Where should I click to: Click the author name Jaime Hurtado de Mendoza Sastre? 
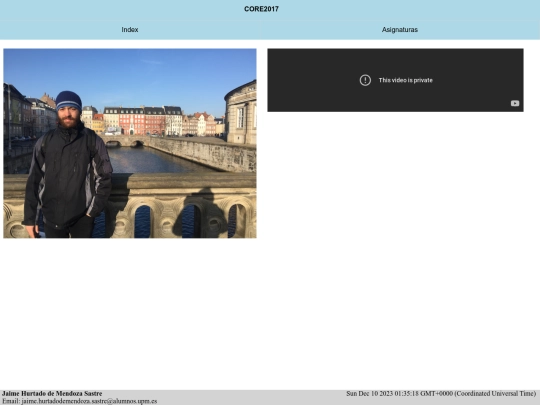tap(52, 393)
